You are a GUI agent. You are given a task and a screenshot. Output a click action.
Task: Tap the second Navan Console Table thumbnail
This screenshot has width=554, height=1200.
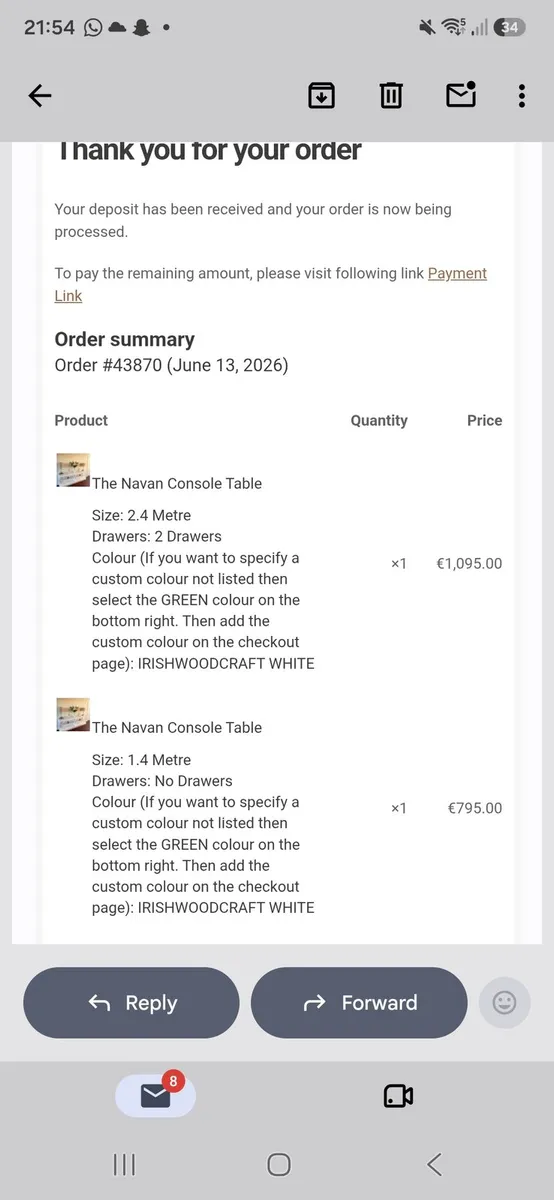73,714
